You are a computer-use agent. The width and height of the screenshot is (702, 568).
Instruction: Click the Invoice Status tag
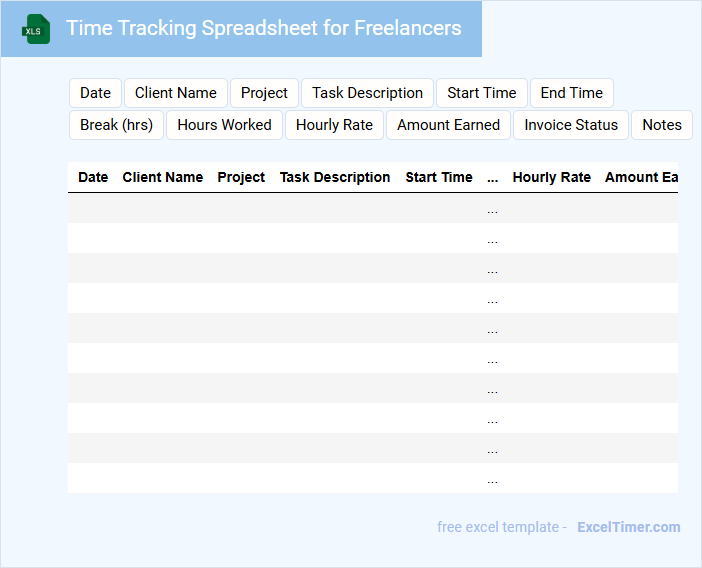coord(571,125)
